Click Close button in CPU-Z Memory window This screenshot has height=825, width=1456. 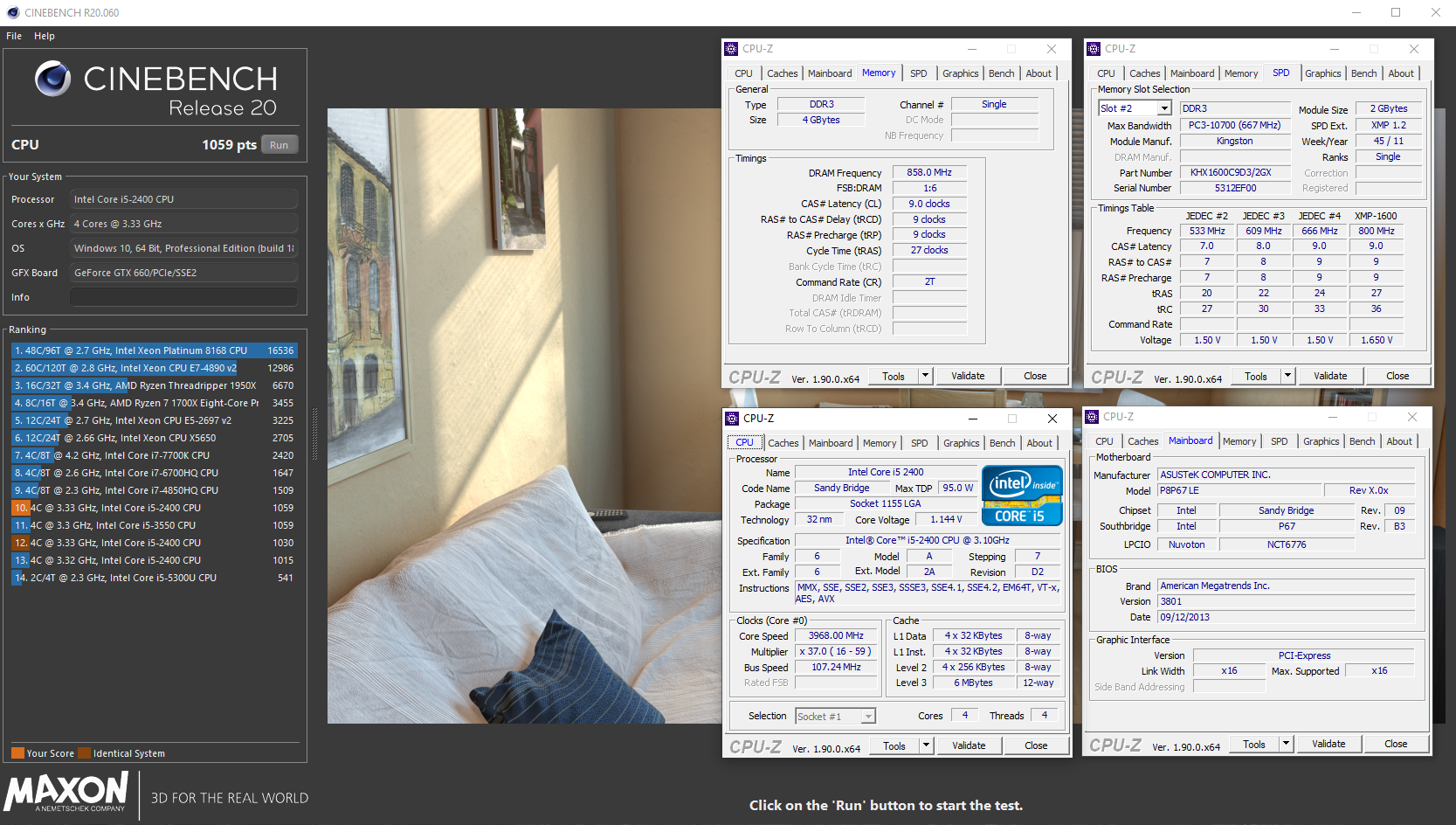click(x=1035, y=376)
